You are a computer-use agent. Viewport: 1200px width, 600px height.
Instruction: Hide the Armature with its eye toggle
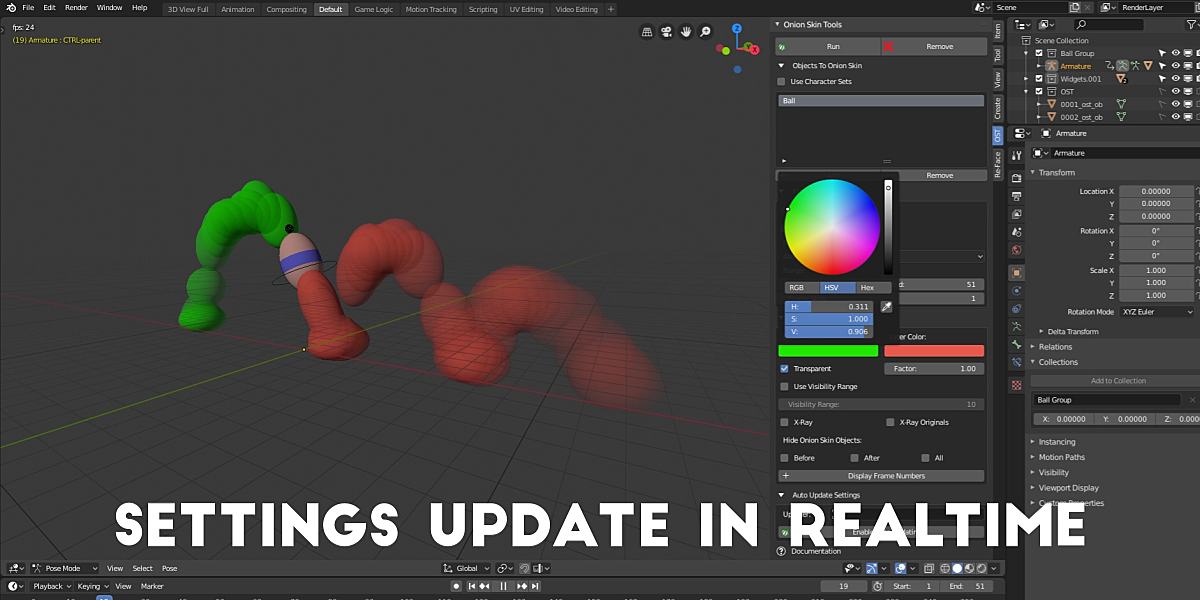1176,64
